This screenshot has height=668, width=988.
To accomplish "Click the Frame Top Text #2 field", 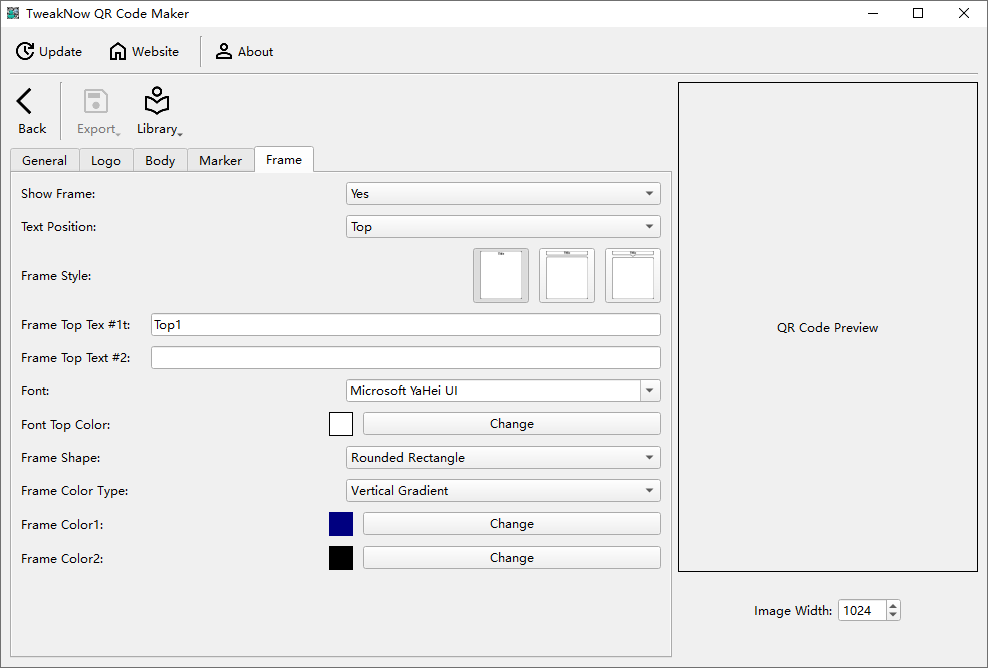I will [x=405, y=358].
